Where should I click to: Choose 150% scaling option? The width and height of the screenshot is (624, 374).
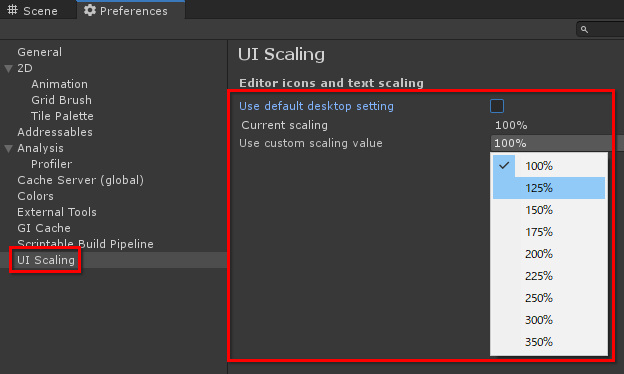tap(549, 210)
